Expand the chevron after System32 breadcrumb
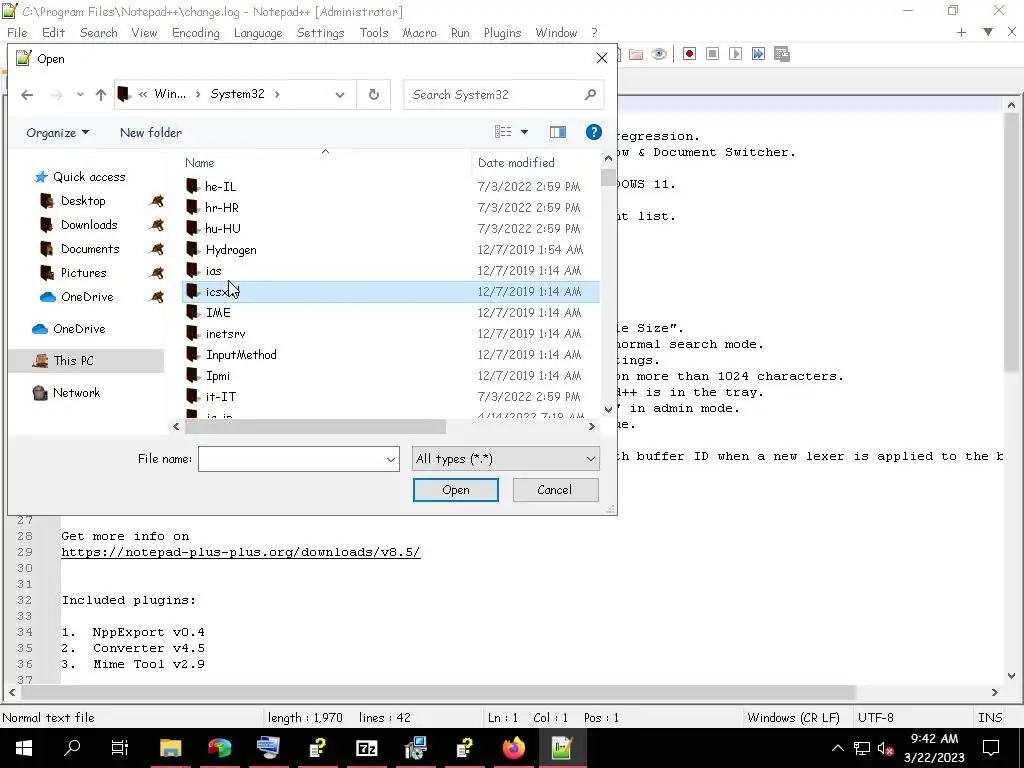This screenshot has width=1024, height=768. 277,95
